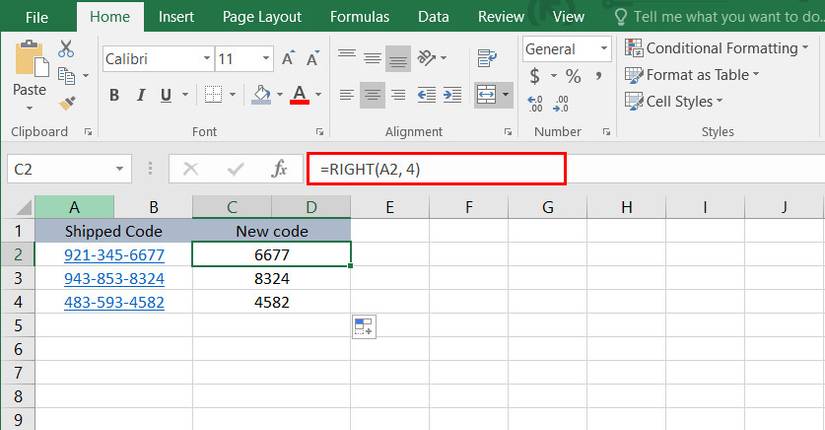Toggle Italic formatting
Image resolution: width=825 pixels, height=430 pixels.
(x=139, y=95)
